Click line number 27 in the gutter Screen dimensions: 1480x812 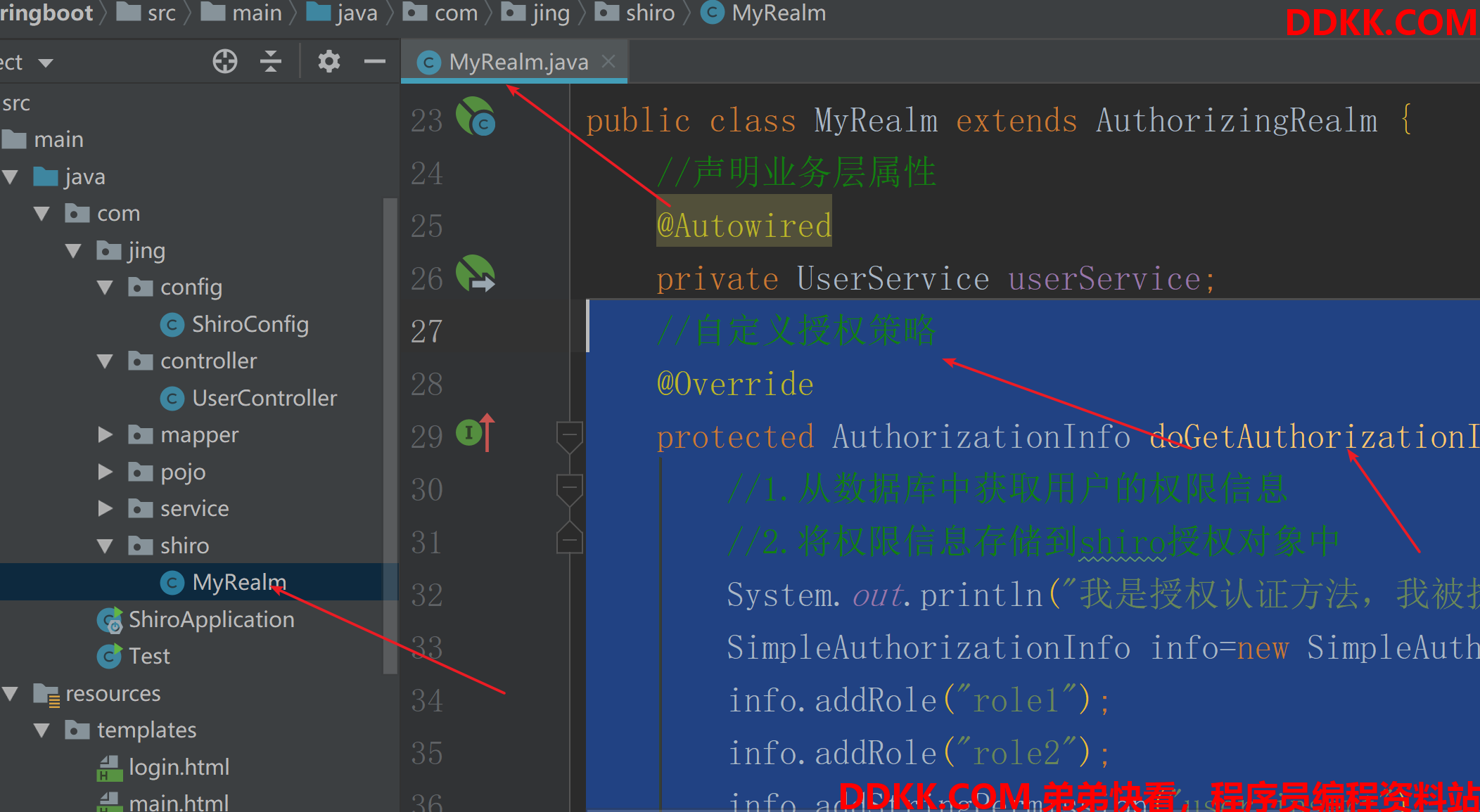(x=427, y=331)
